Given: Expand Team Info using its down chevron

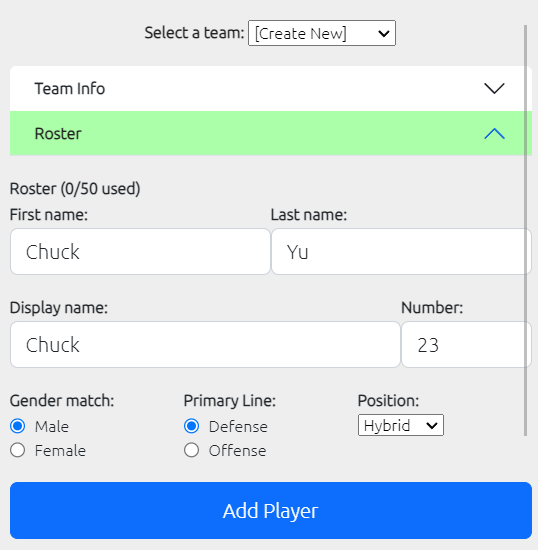Looking at the screenshot, I should coord(494,88).
